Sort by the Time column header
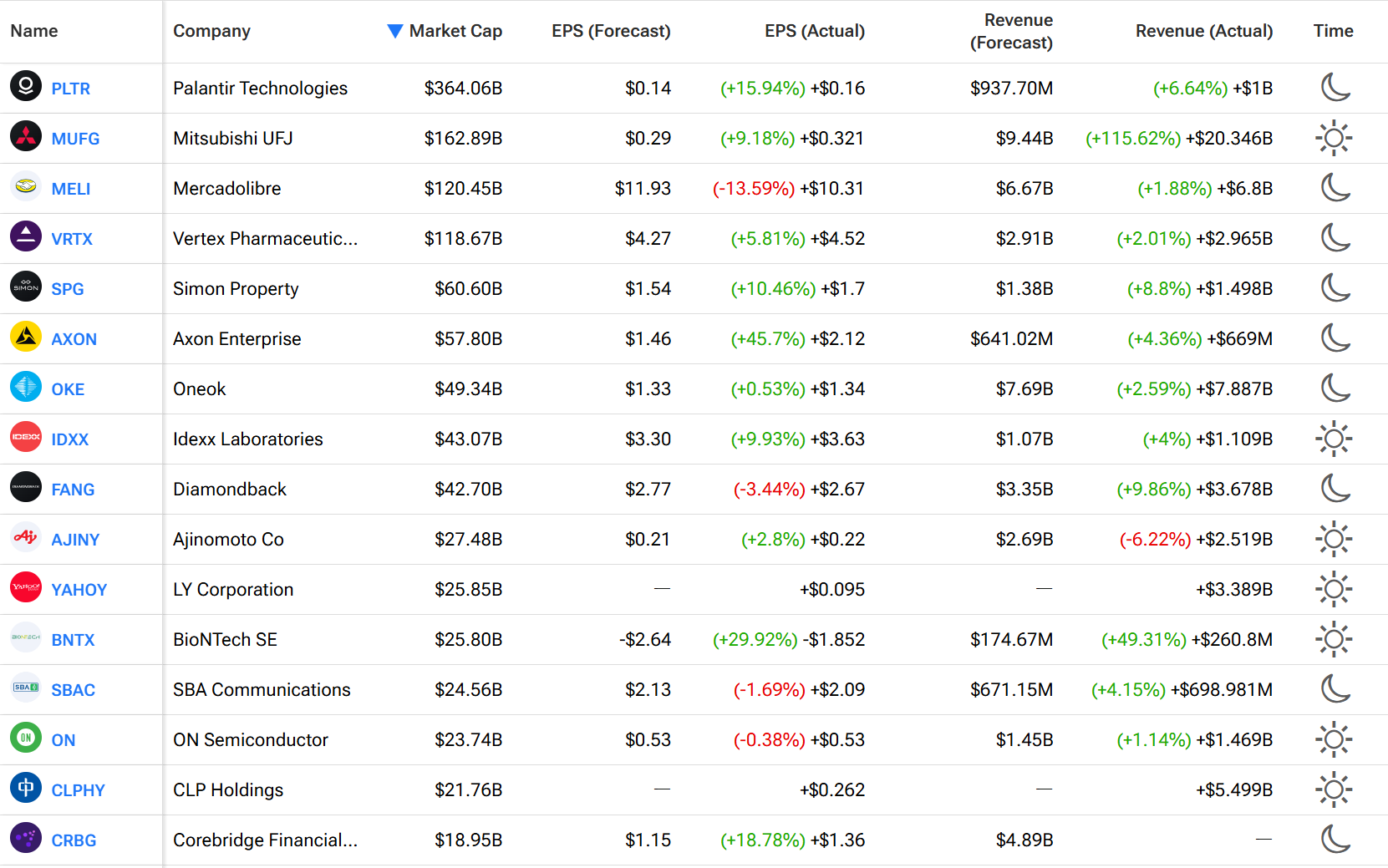This screenshot has width=1388, height=868. [x=1333, y=31]
